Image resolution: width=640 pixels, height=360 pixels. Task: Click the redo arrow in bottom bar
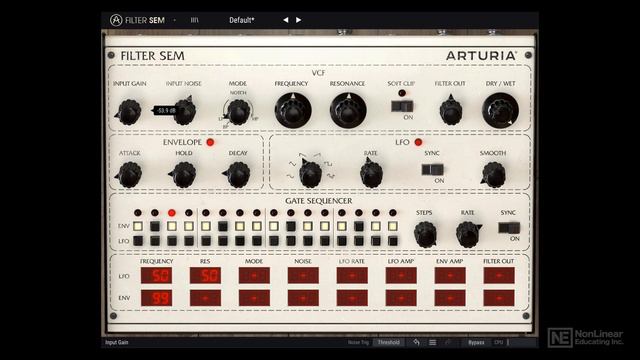point(448,342)
